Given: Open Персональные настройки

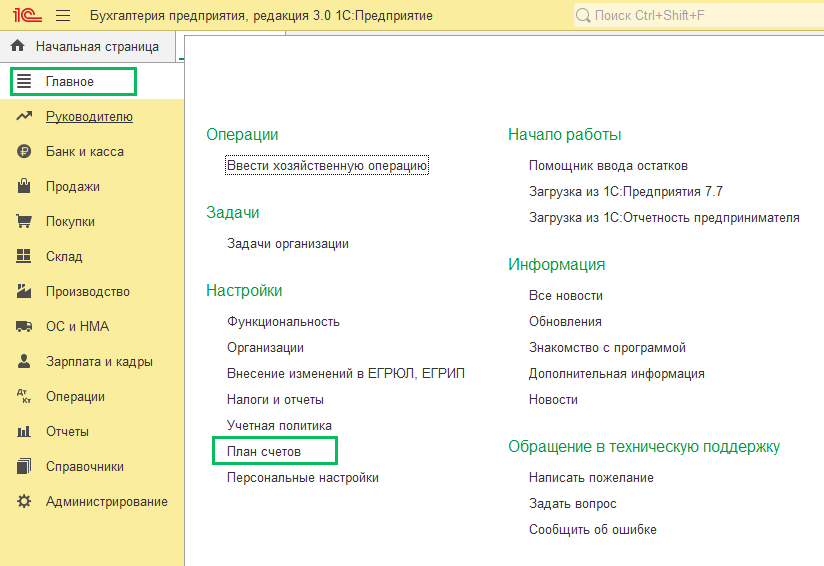Looking at the screenshot, I should pyautogui.click(x=303, y=478).
